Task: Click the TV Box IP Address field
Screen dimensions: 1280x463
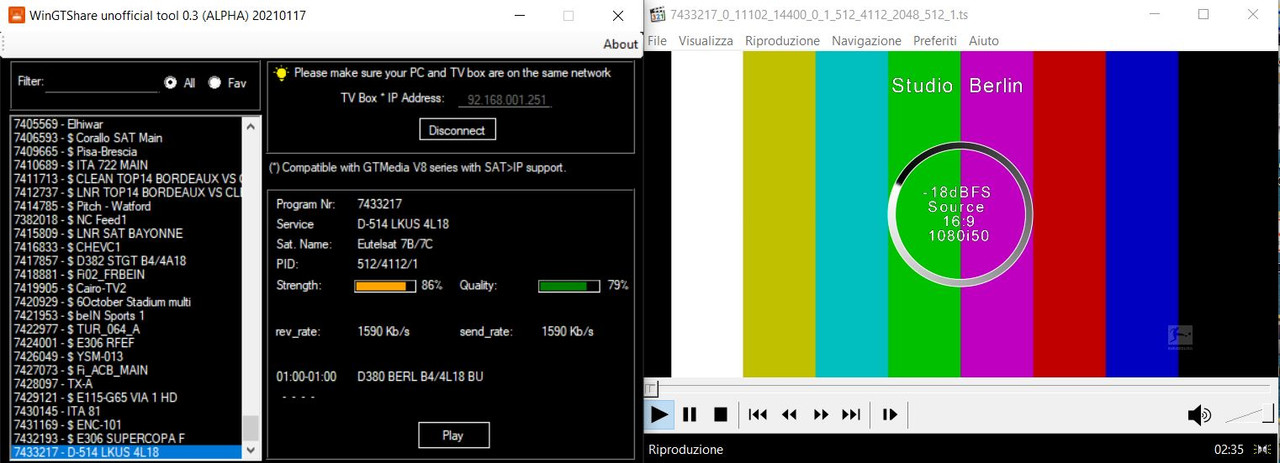Action: point(505,100)
